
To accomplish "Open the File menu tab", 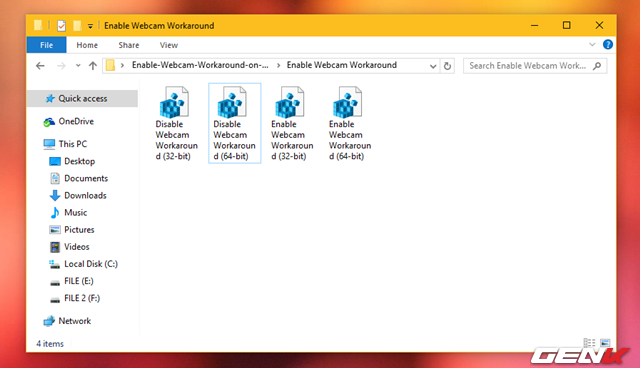I will coord(47,45).
